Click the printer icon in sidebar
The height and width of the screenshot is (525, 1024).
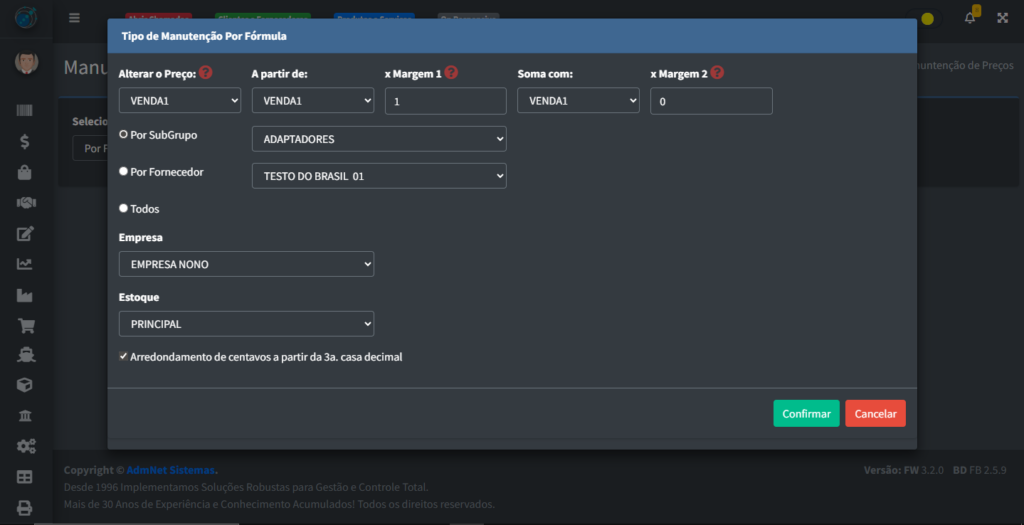pyautogui.click(x=25, y=507)
